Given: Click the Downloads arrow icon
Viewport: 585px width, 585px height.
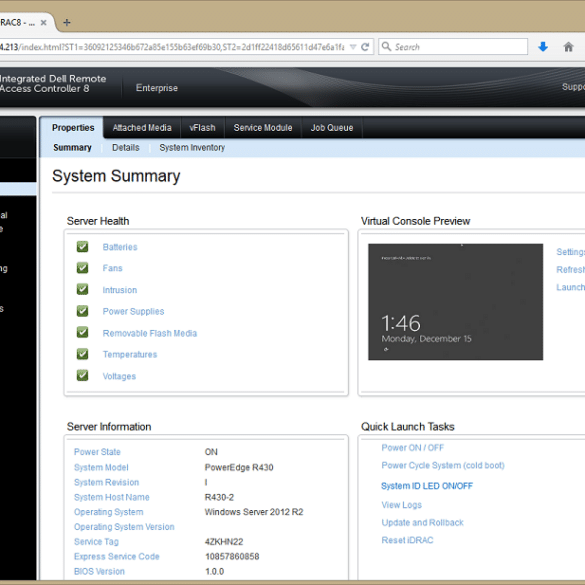Looking at the screenshot, I should [x=543, y=47].
